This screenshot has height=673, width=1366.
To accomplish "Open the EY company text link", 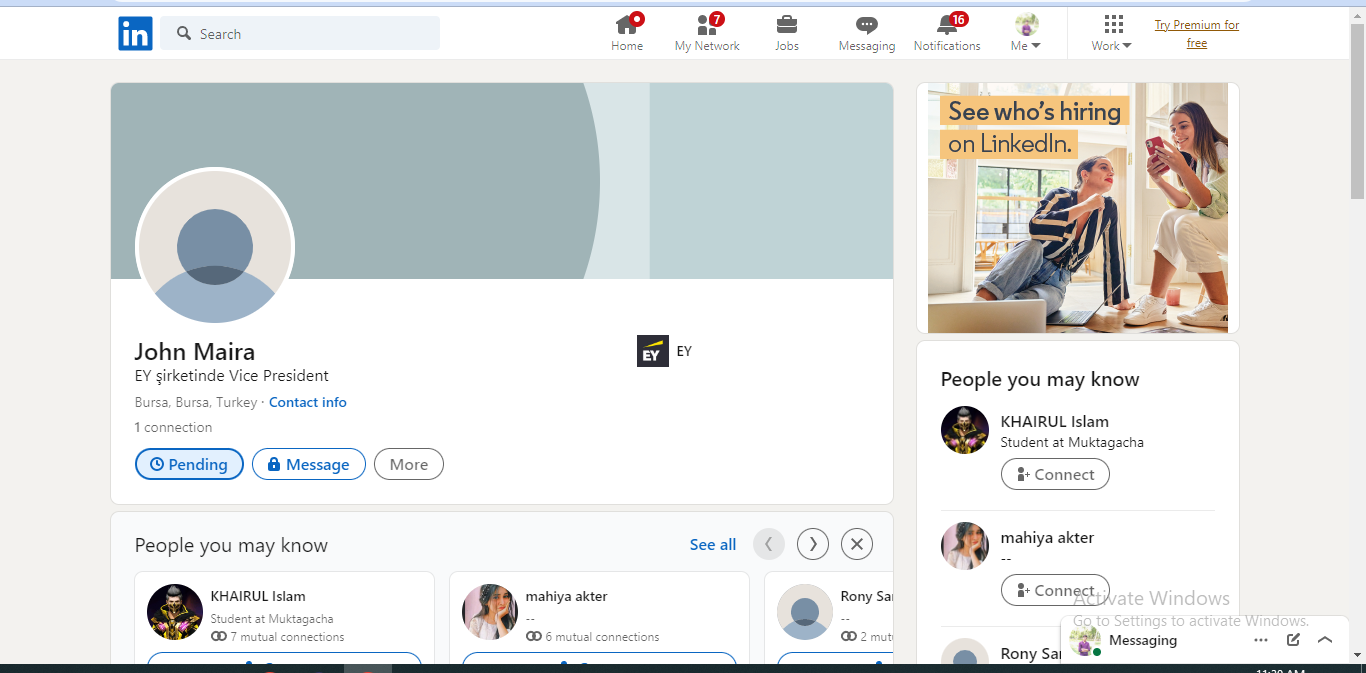I will coord(684,351).
